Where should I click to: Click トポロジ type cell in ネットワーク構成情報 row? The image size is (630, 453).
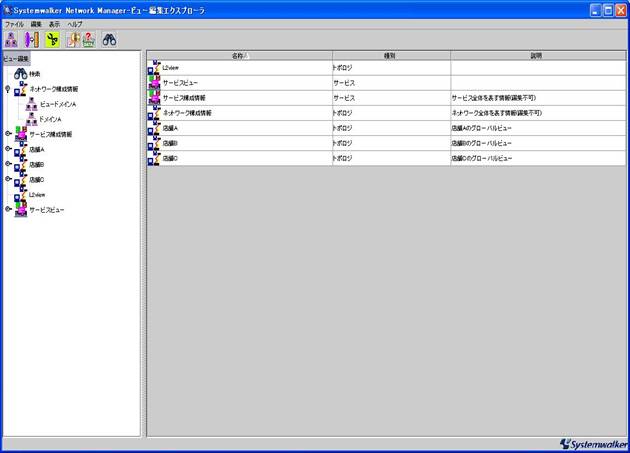pos(391,113)
